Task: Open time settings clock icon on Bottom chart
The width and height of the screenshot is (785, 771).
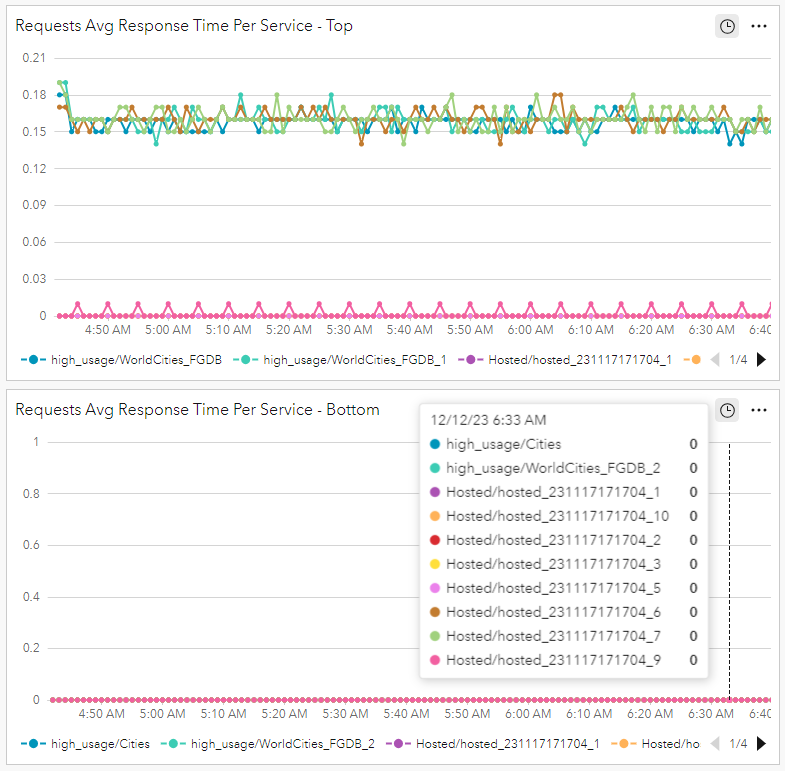Action: coord(727,410)
